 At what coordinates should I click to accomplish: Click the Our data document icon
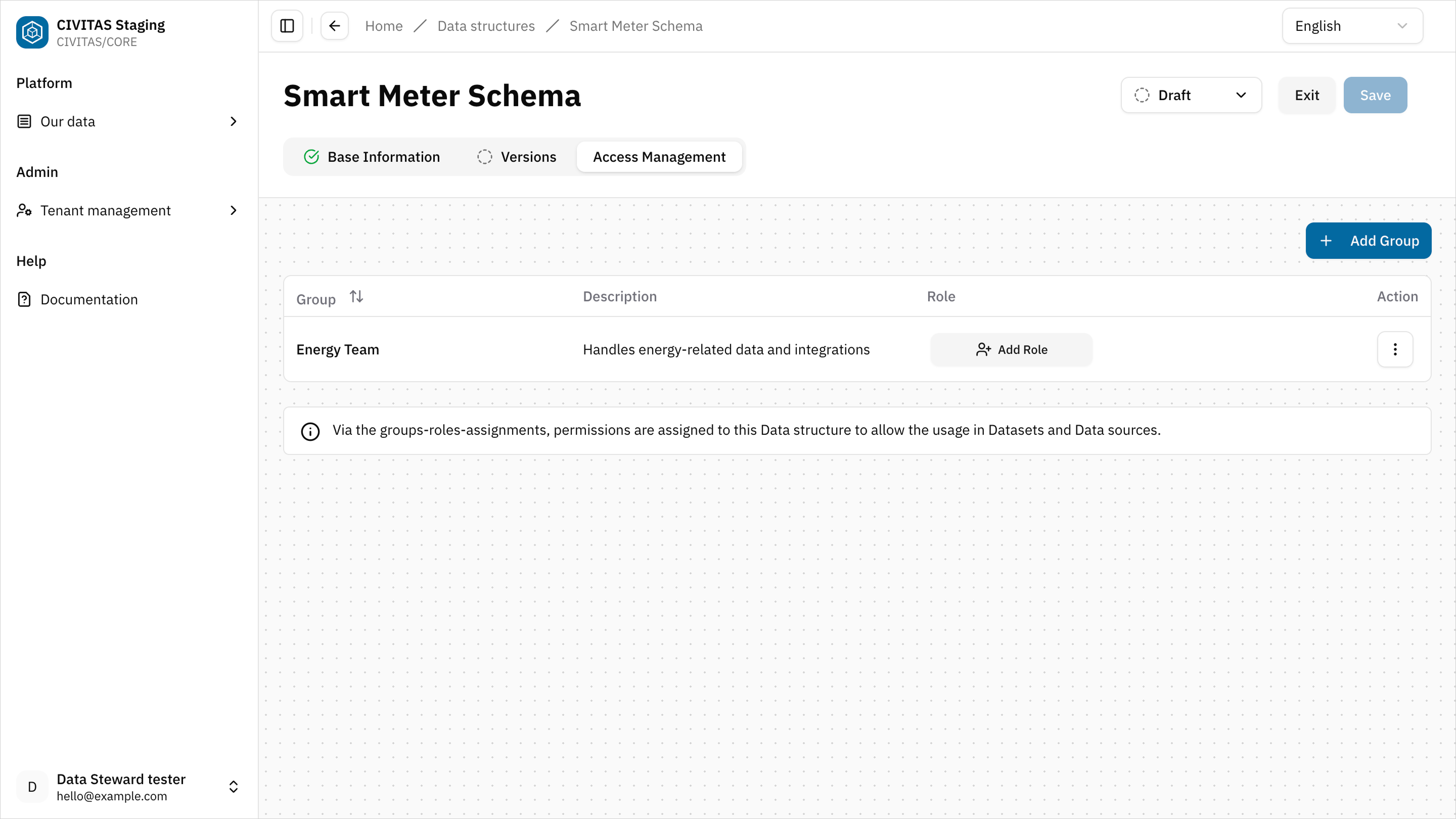[24, 121]
